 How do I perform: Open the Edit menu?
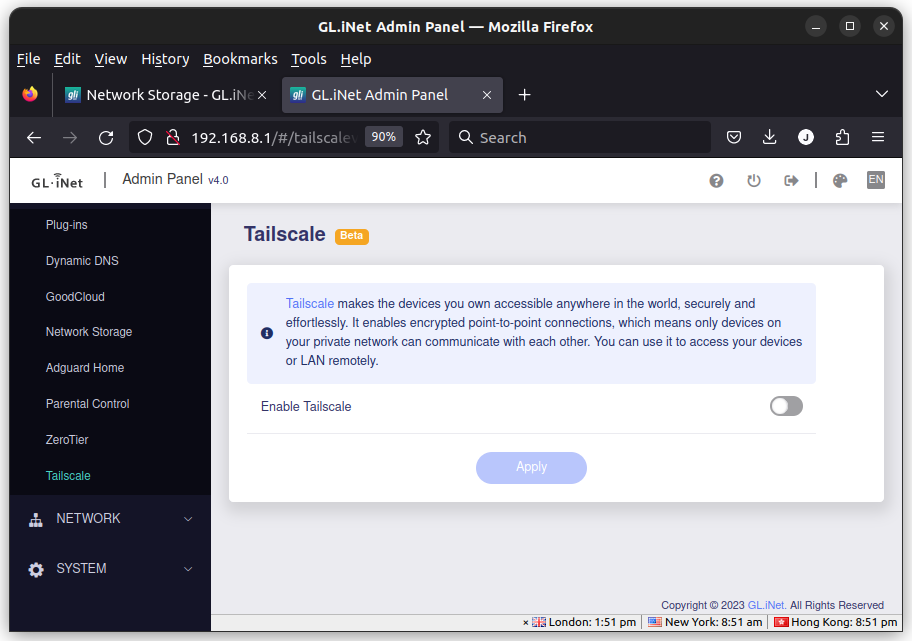coord(67,59)
